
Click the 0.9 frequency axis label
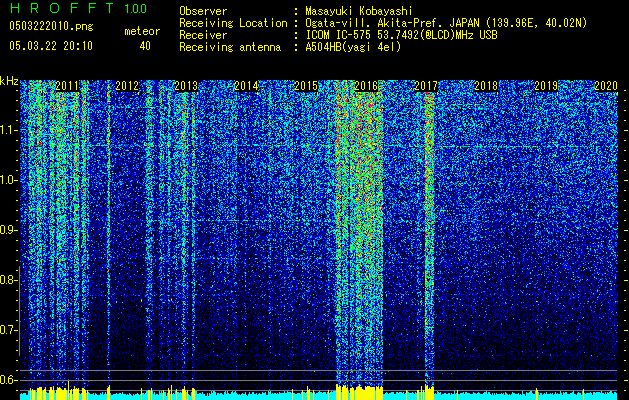(8, 230)
